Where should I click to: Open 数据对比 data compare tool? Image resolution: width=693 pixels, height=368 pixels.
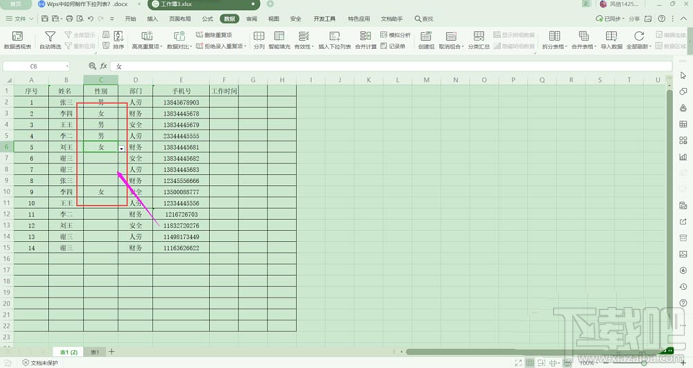click(179, 39)
